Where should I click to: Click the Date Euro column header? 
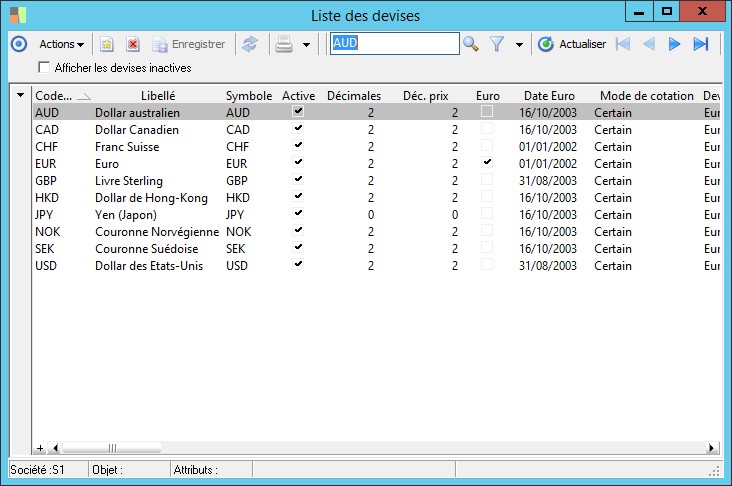[x=549, y=96]
